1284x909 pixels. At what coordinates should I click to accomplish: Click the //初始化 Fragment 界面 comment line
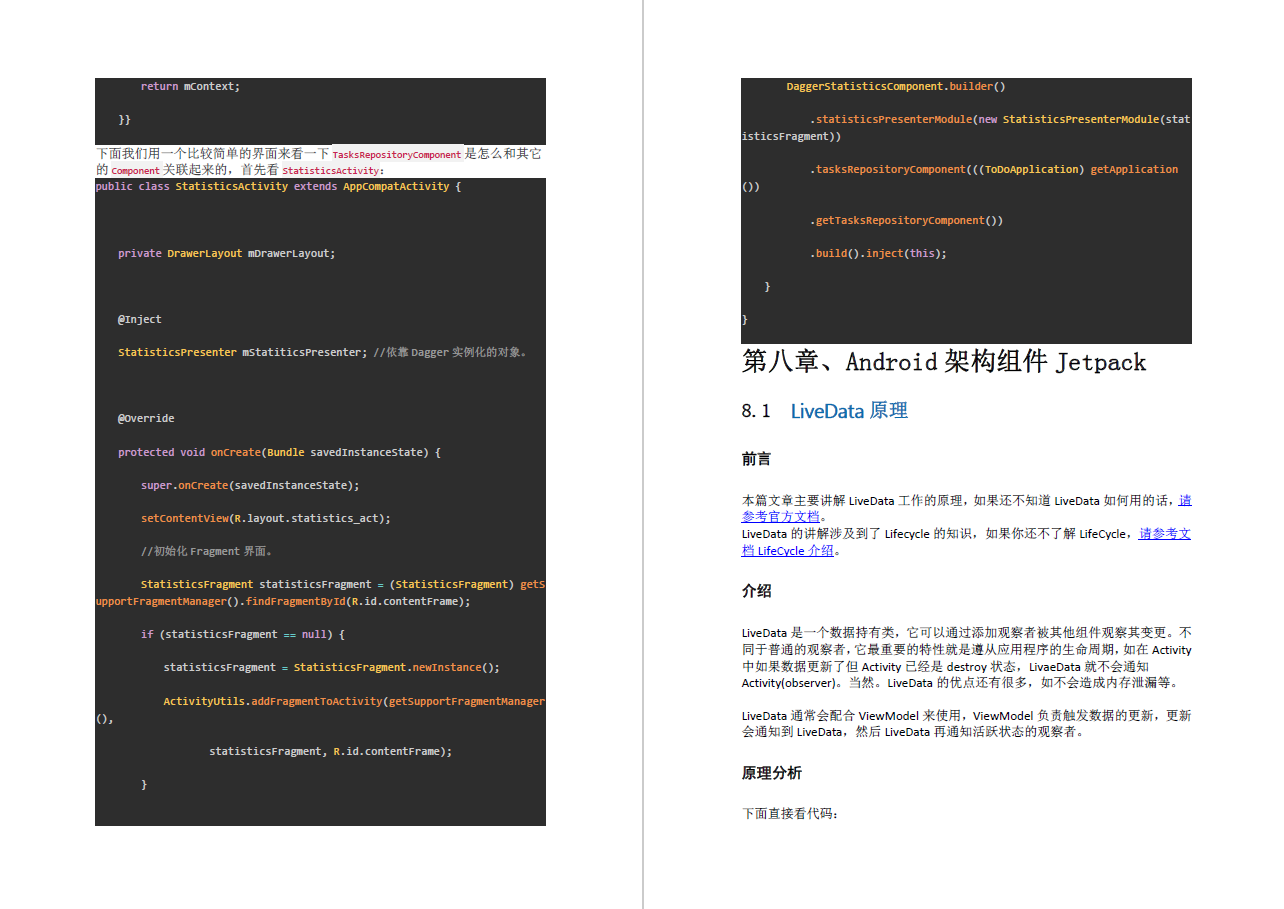pyautogui.click(x=207, y=551)
